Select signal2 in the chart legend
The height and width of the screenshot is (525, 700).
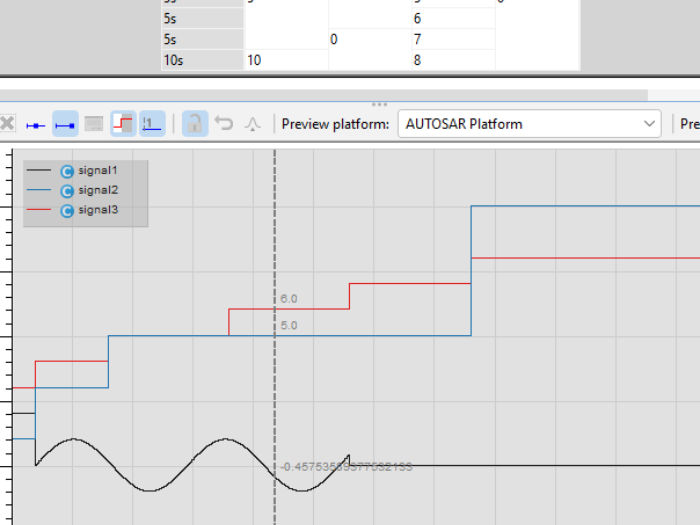click(98, 190)
